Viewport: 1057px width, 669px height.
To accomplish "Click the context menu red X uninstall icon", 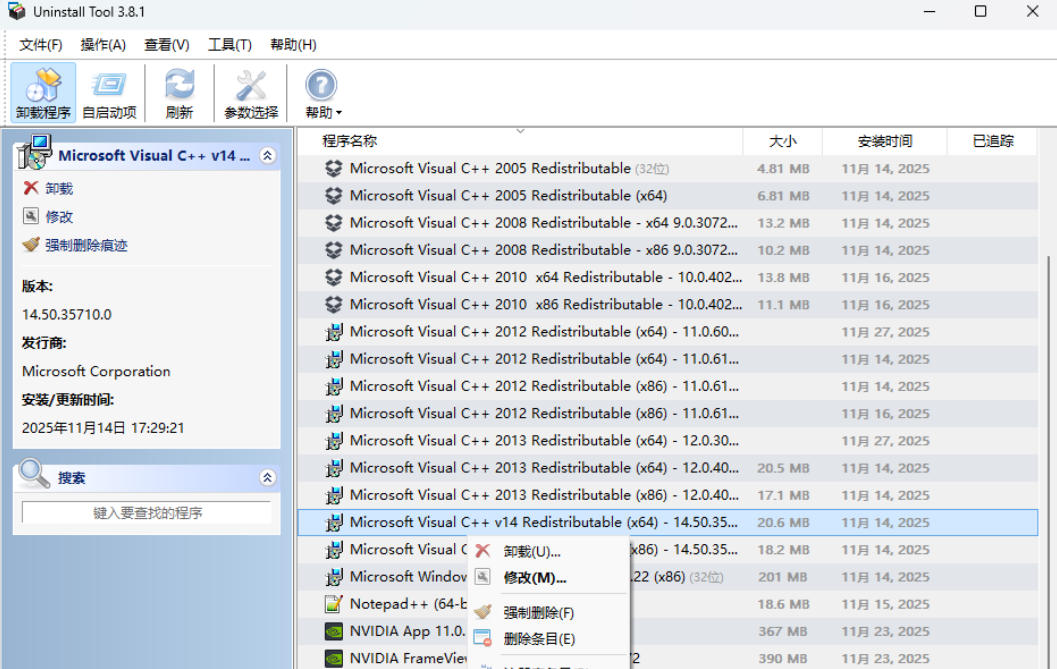I will point(483,551).
